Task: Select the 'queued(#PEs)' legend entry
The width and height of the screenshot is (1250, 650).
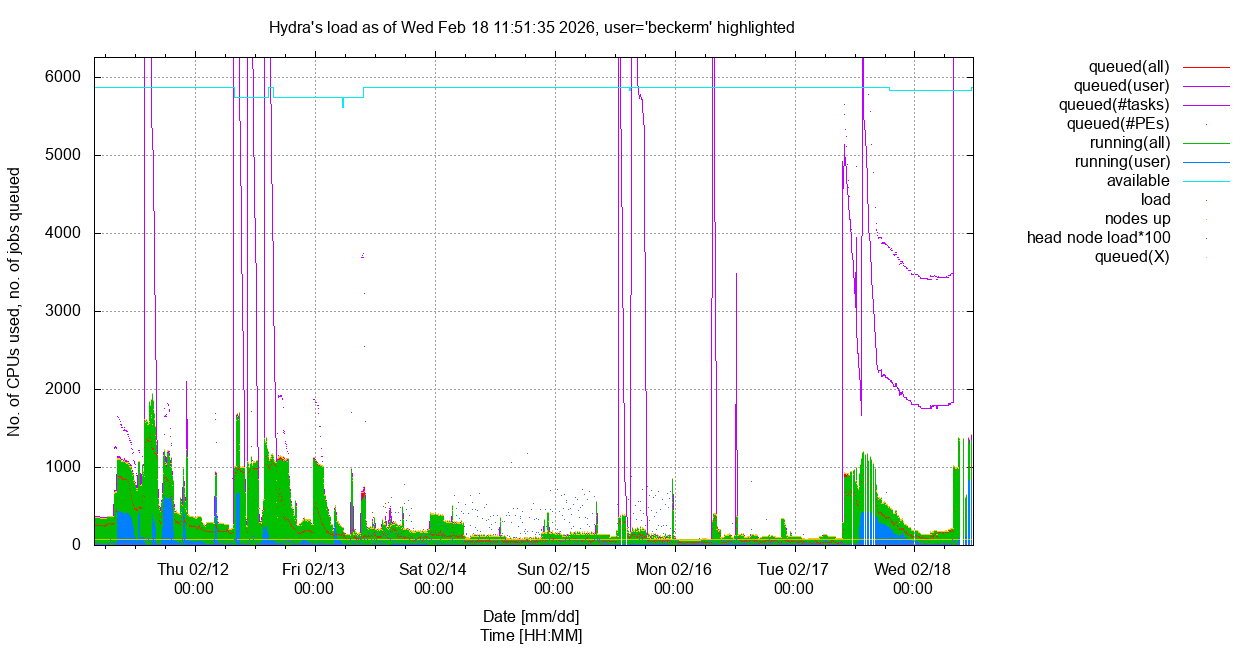Action: coord(1118,124)
